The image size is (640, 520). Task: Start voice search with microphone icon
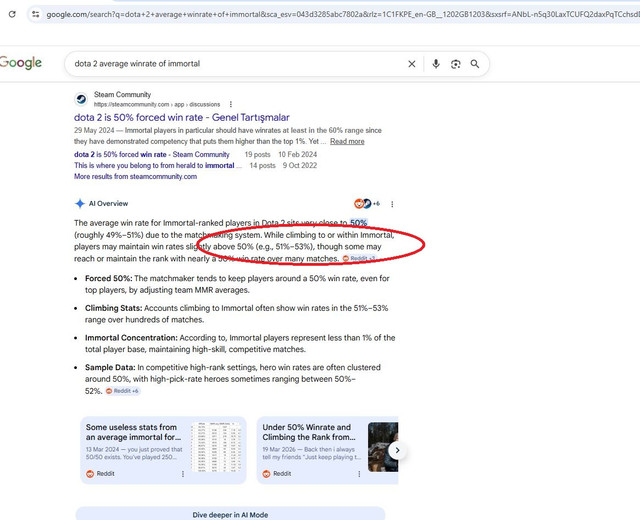pos(436,64)
